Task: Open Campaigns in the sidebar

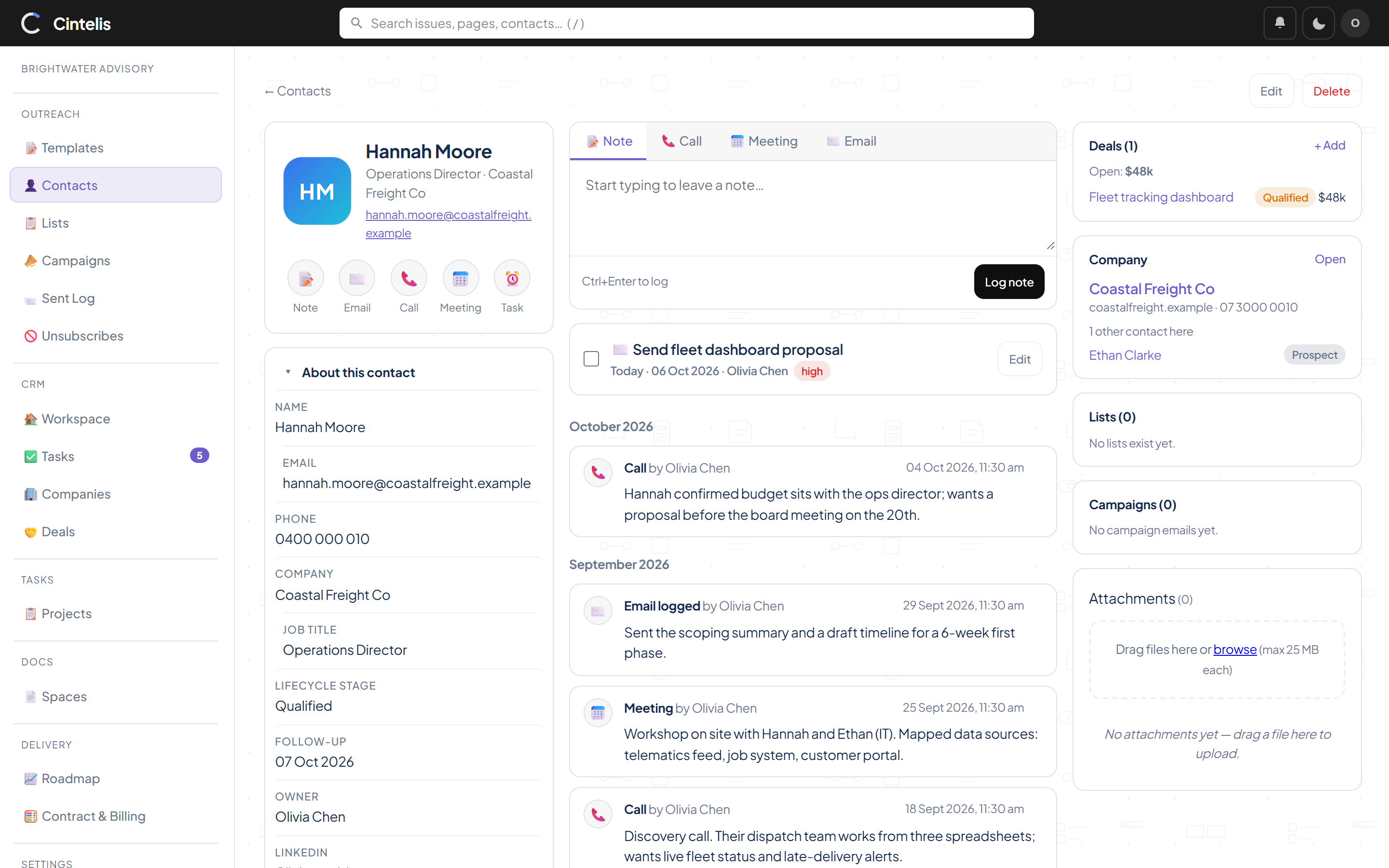Action: (x=116, y=260)
